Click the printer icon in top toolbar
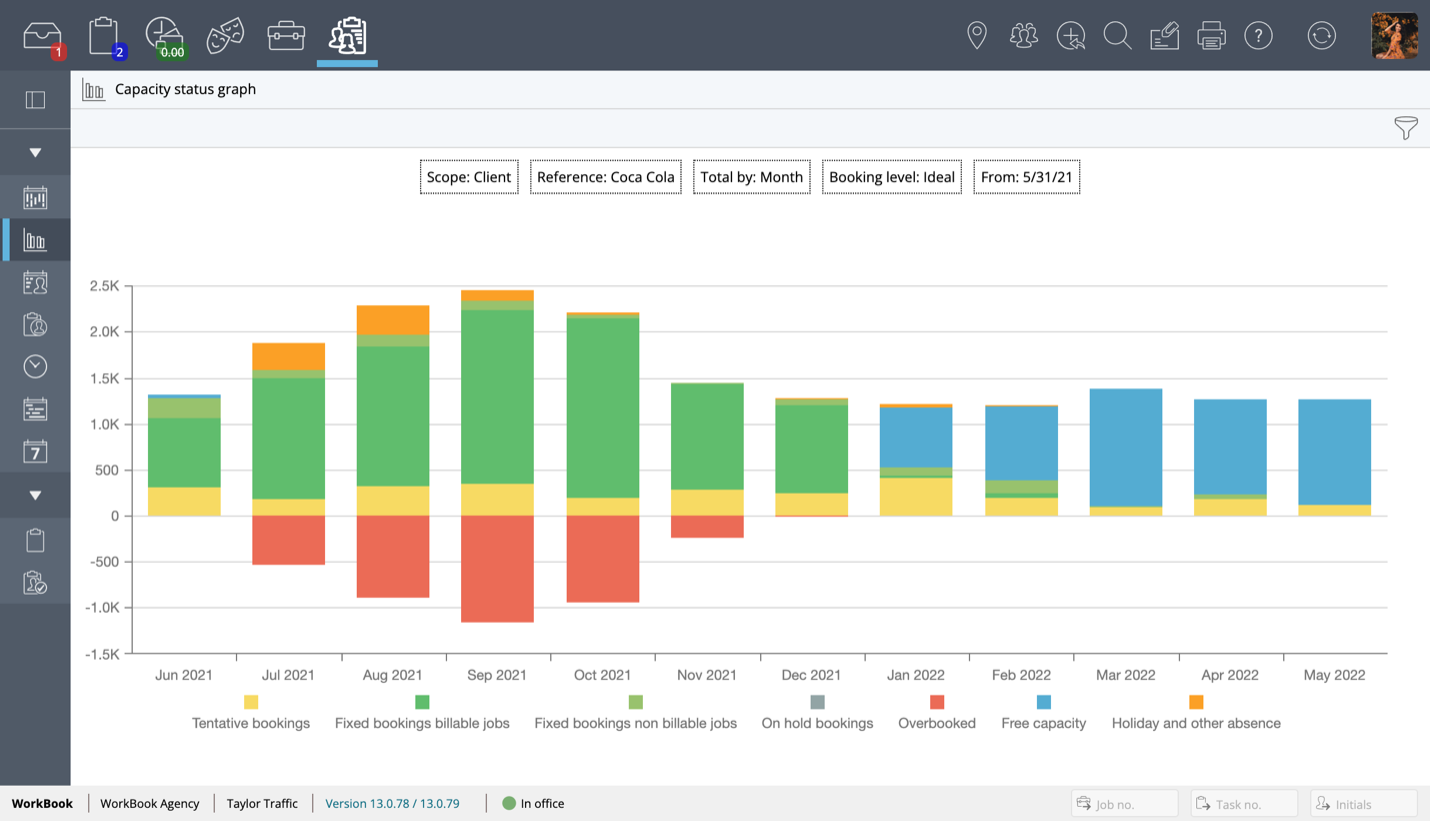The image size is (1430, 825). pos(1211,37)
